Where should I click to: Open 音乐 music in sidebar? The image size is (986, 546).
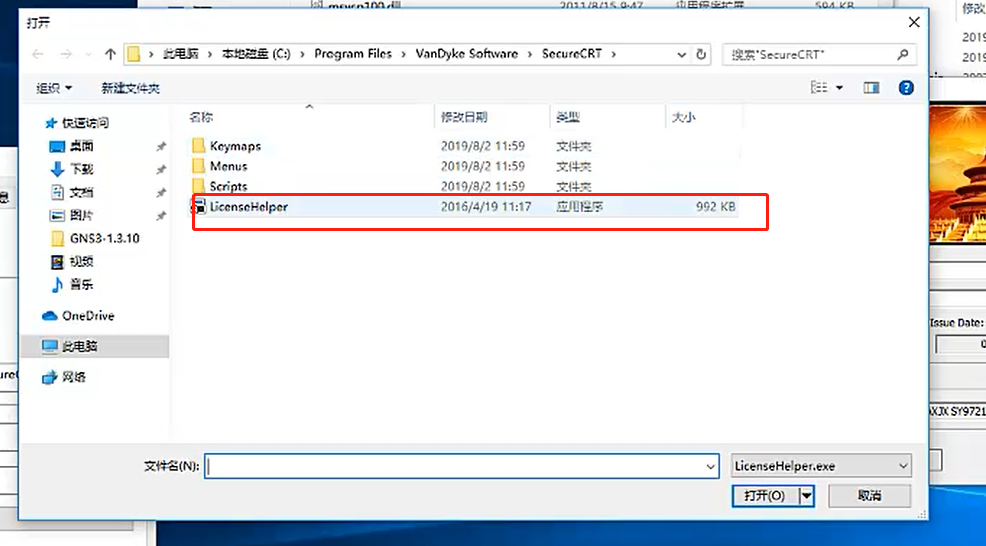tap(81, 284)
